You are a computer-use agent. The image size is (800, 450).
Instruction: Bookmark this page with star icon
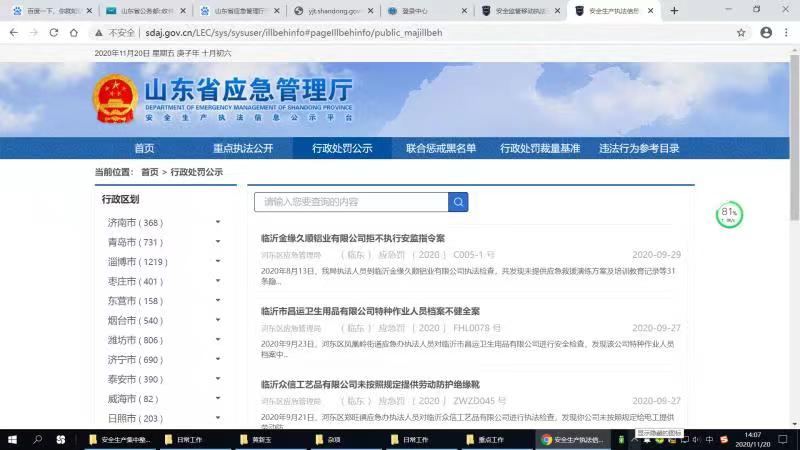(741, 33)
